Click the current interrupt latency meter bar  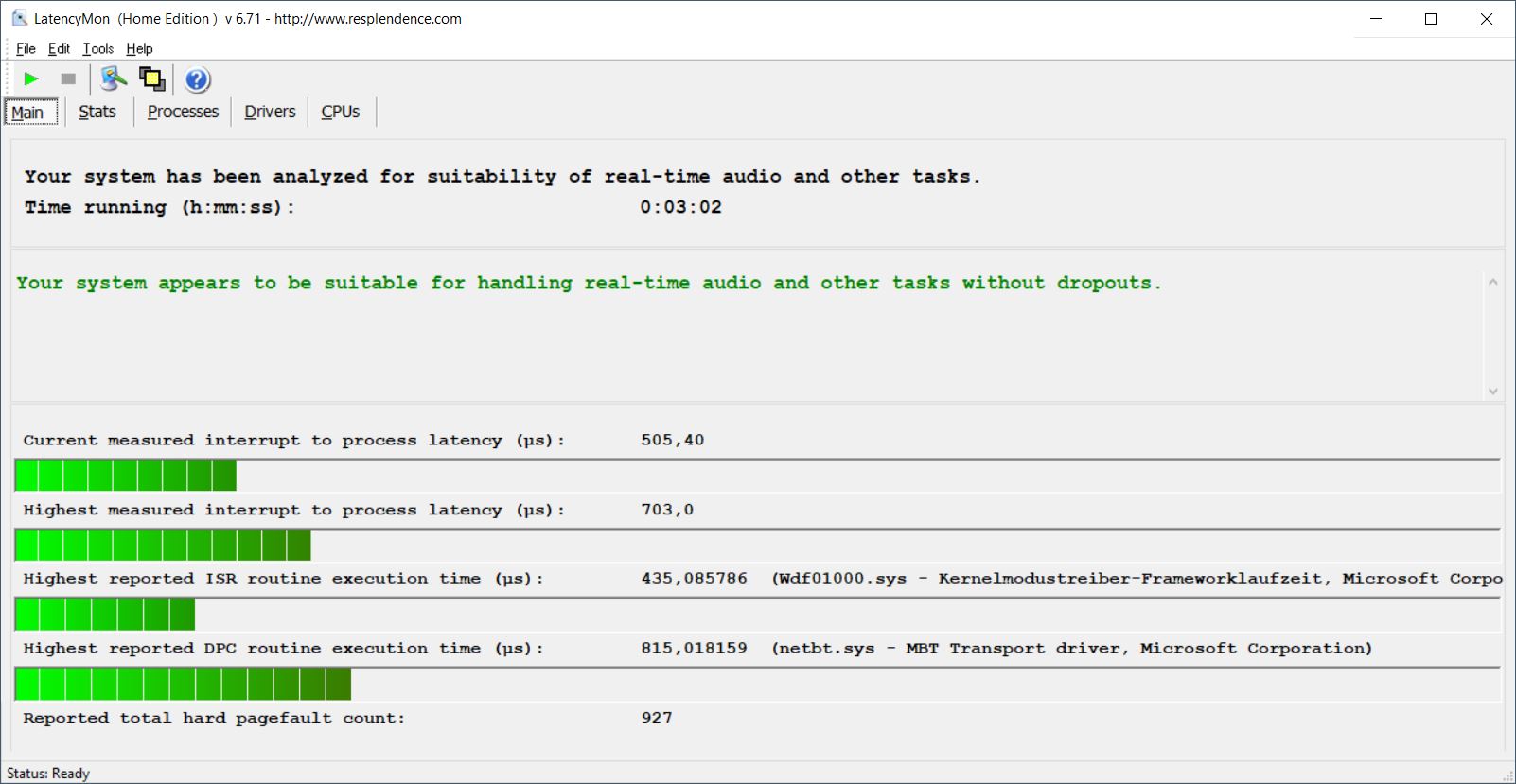coord(126,475)
